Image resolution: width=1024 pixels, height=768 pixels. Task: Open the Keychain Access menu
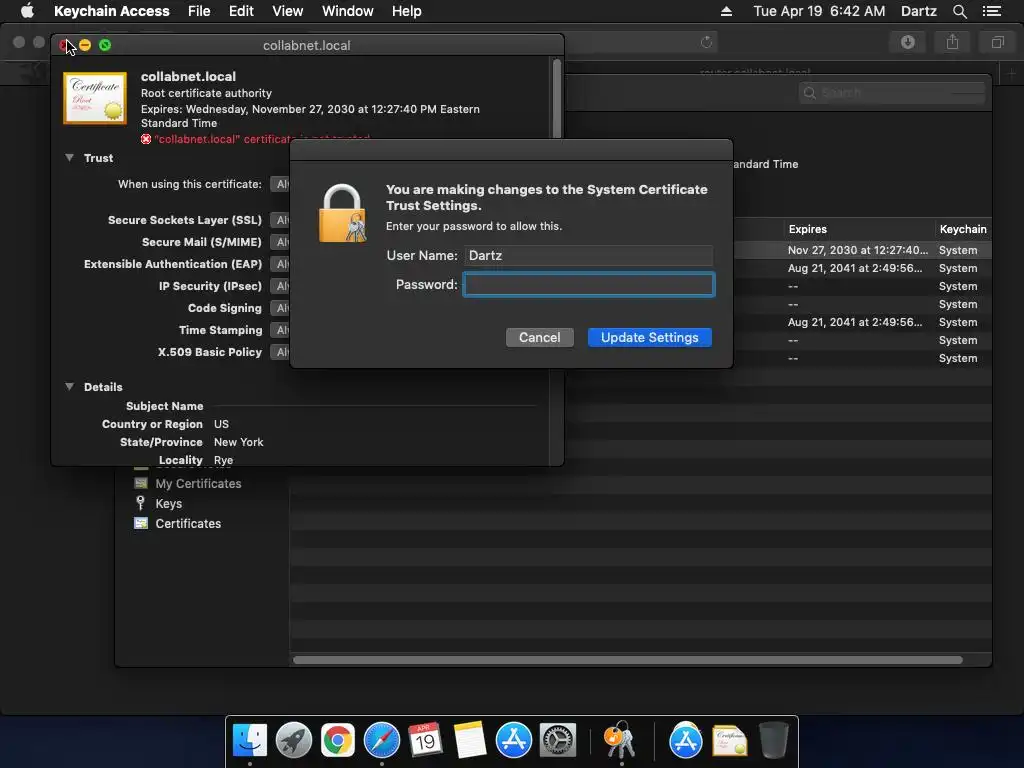click(112, 11)
